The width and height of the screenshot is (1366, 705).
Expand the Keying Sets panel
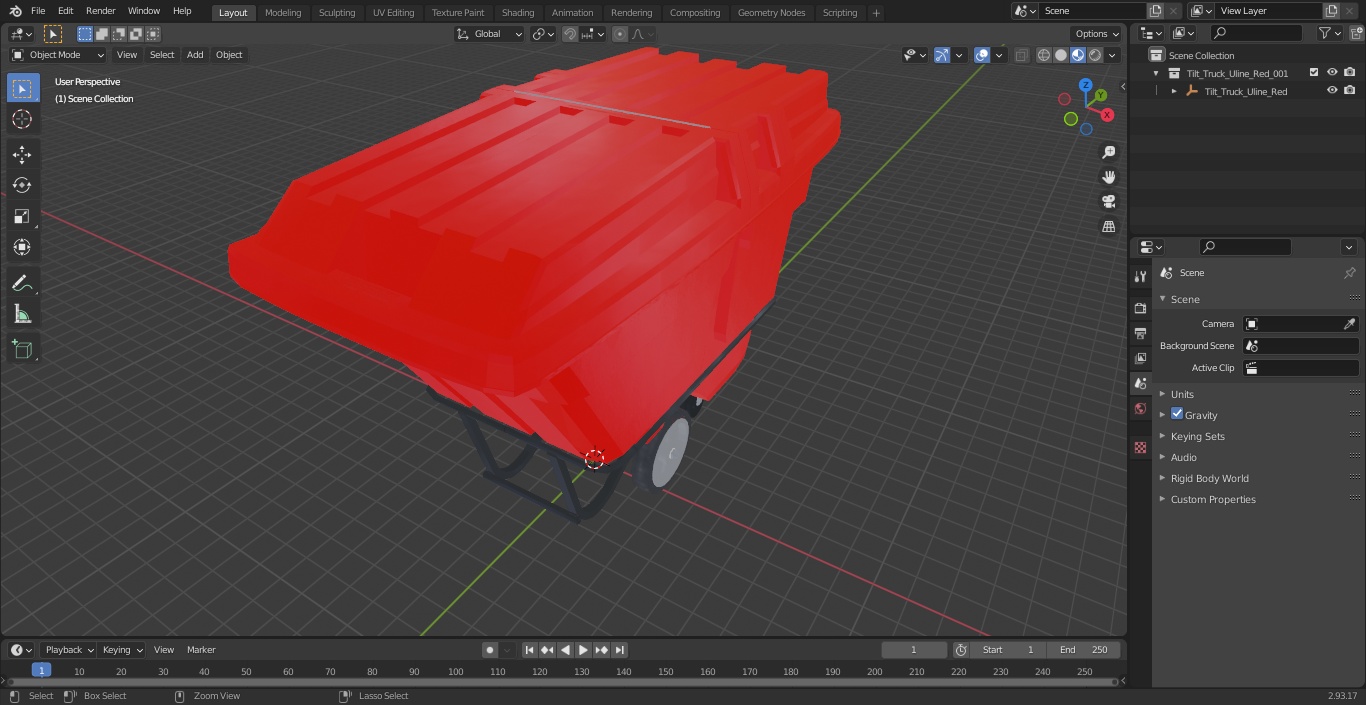1162,436
